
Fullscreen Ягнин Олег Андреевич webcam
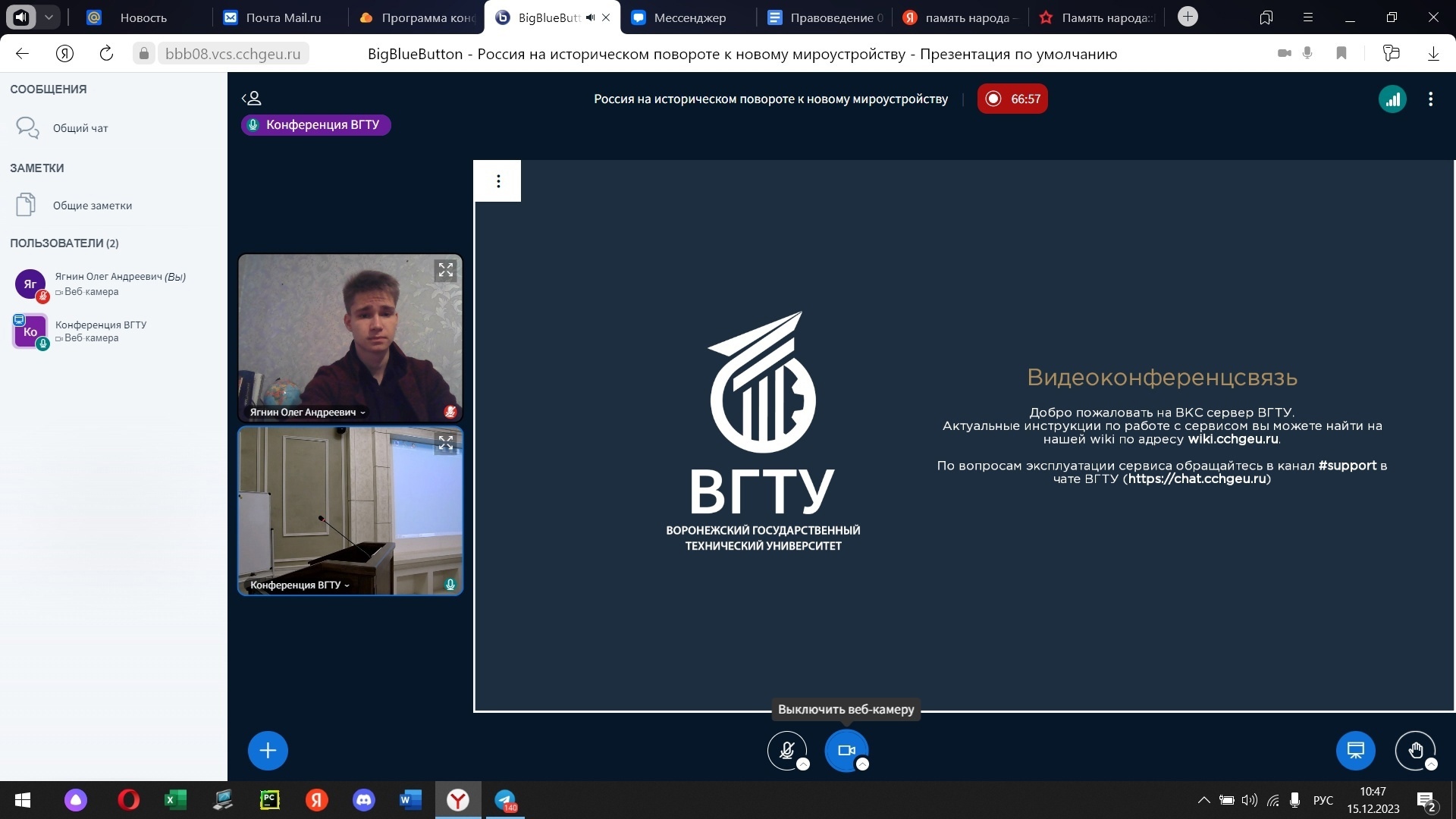[446, 270]
